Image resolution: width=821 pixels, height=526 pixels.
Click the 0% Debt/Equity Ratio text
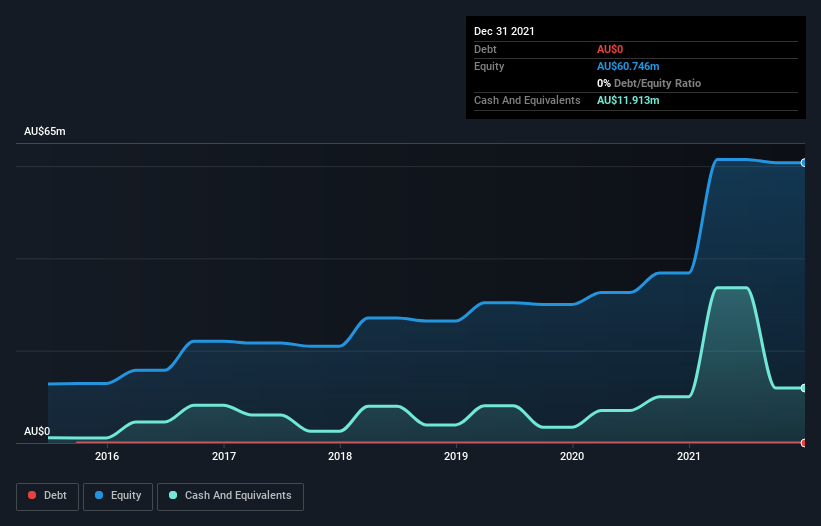649,83
